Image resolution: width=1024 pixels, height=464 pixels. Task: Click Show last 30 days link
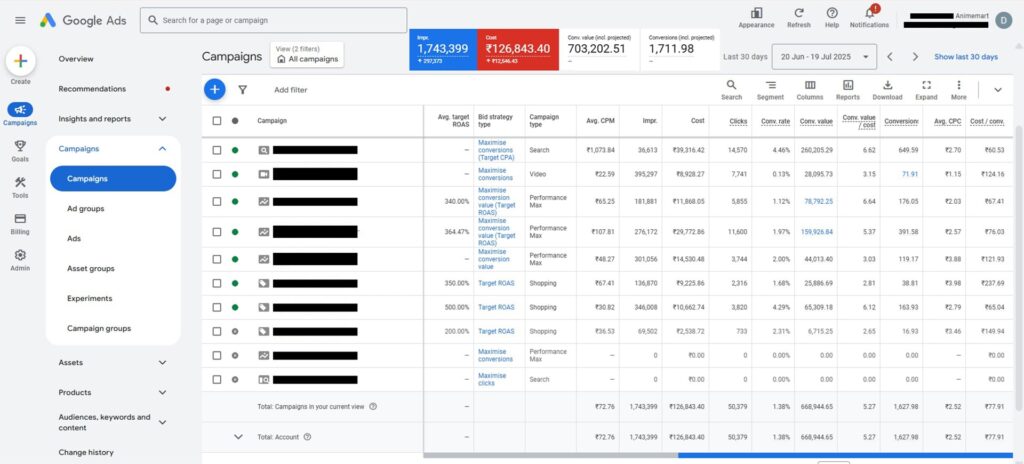pos(965,57)
